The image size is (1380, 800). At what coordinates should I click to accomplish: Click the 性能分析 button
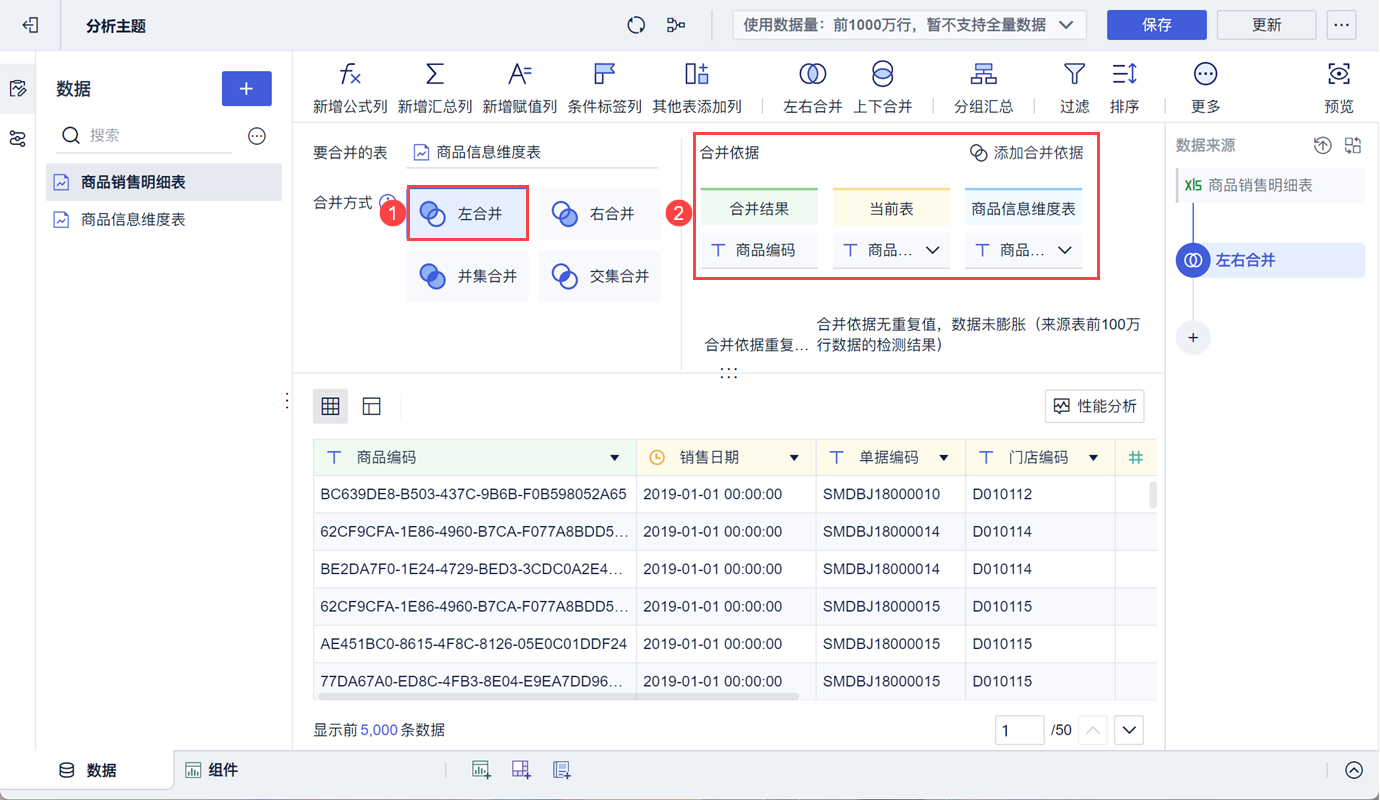[1095, 406]
